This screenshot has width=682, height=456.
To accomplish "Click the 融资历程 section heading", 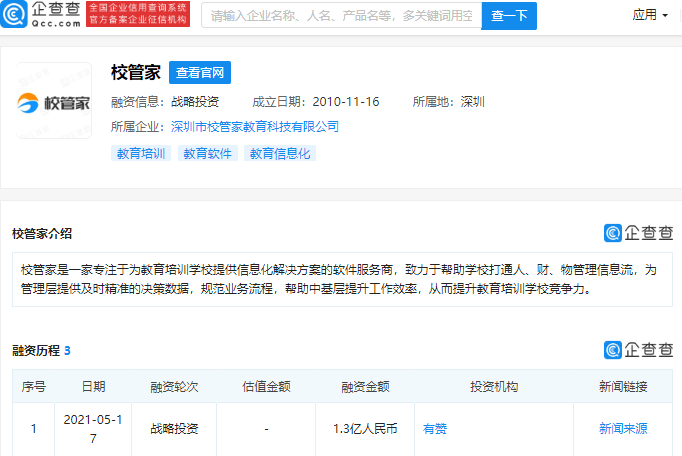I will coord(36,350).
